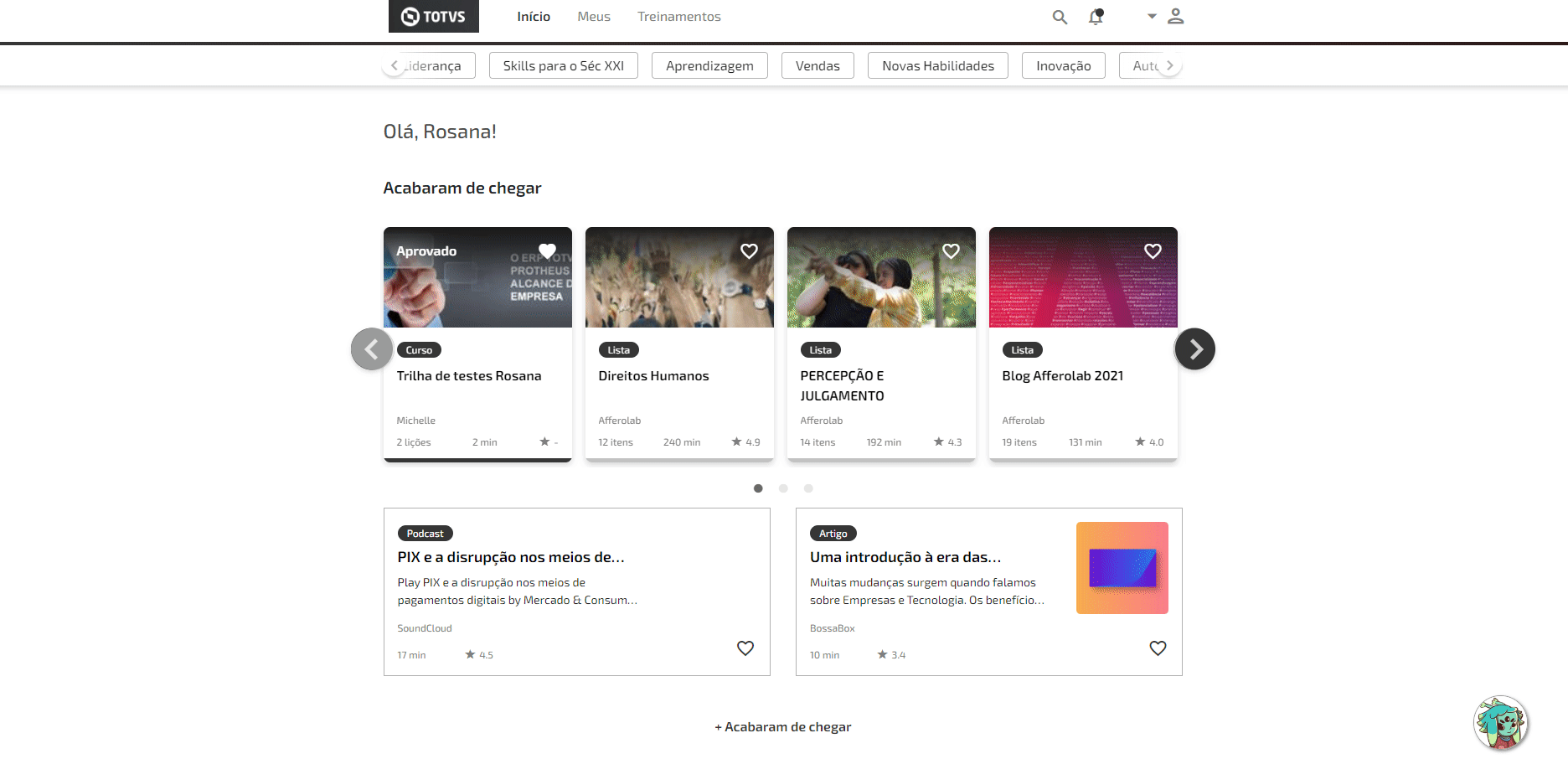Favorite the Uma introdução article heart

coord(1158,648)
